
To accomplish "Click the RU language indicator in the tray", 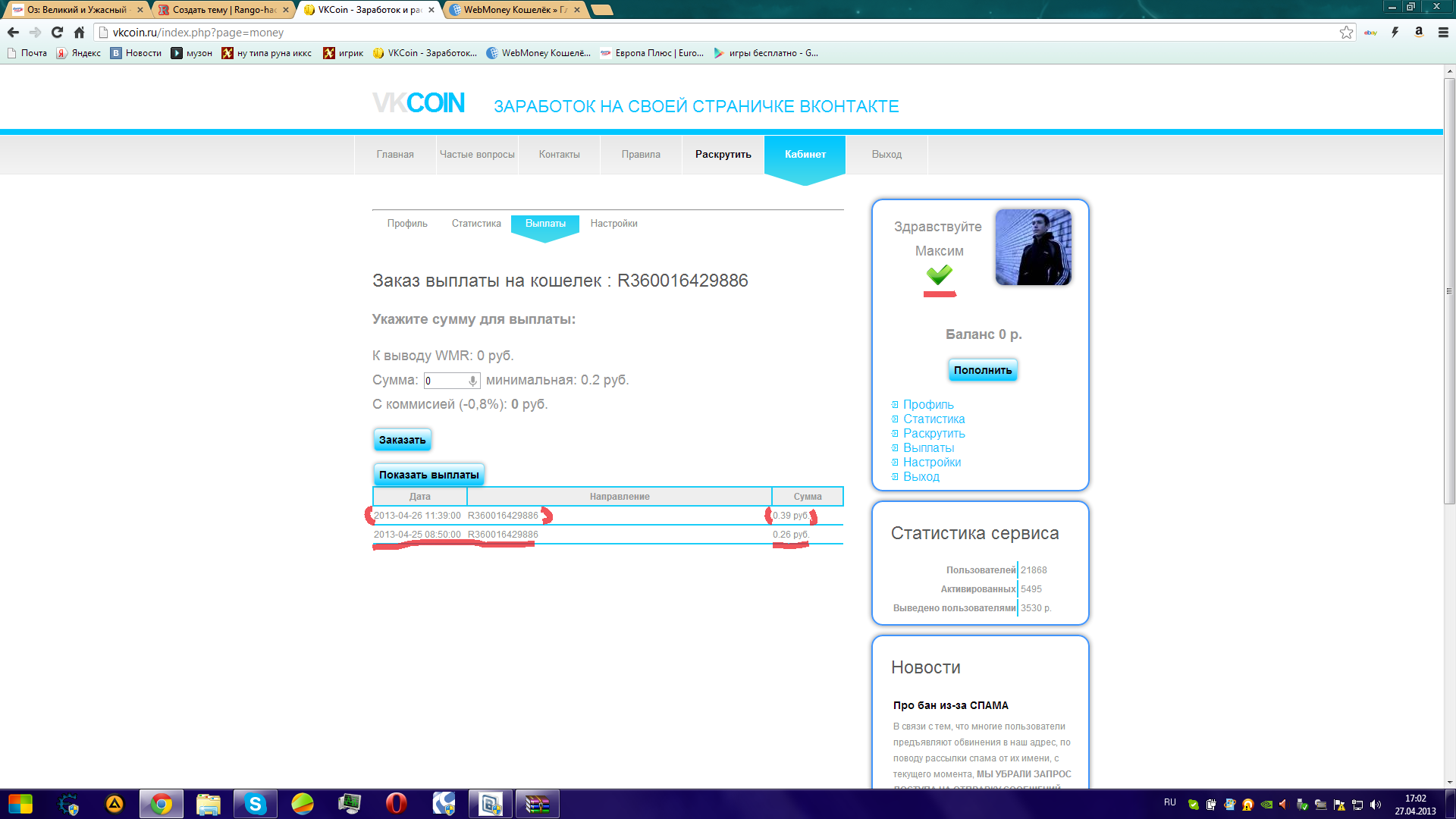I will click(x=1169, y=802).
